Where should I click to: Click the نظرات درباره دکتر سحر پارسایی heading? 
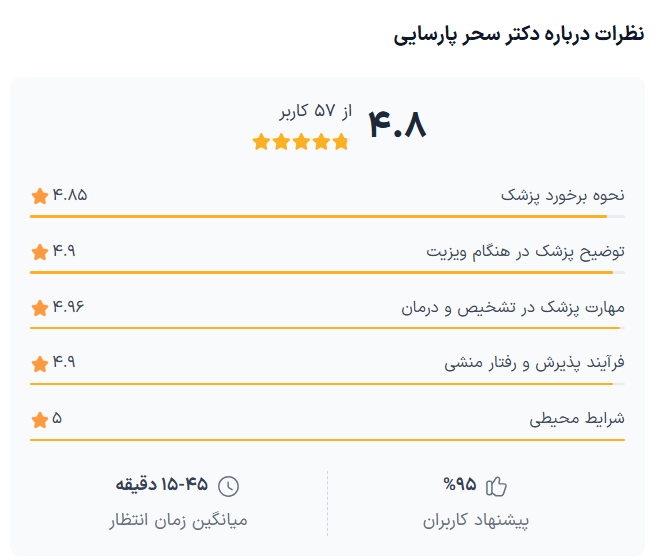pos(519,35)
